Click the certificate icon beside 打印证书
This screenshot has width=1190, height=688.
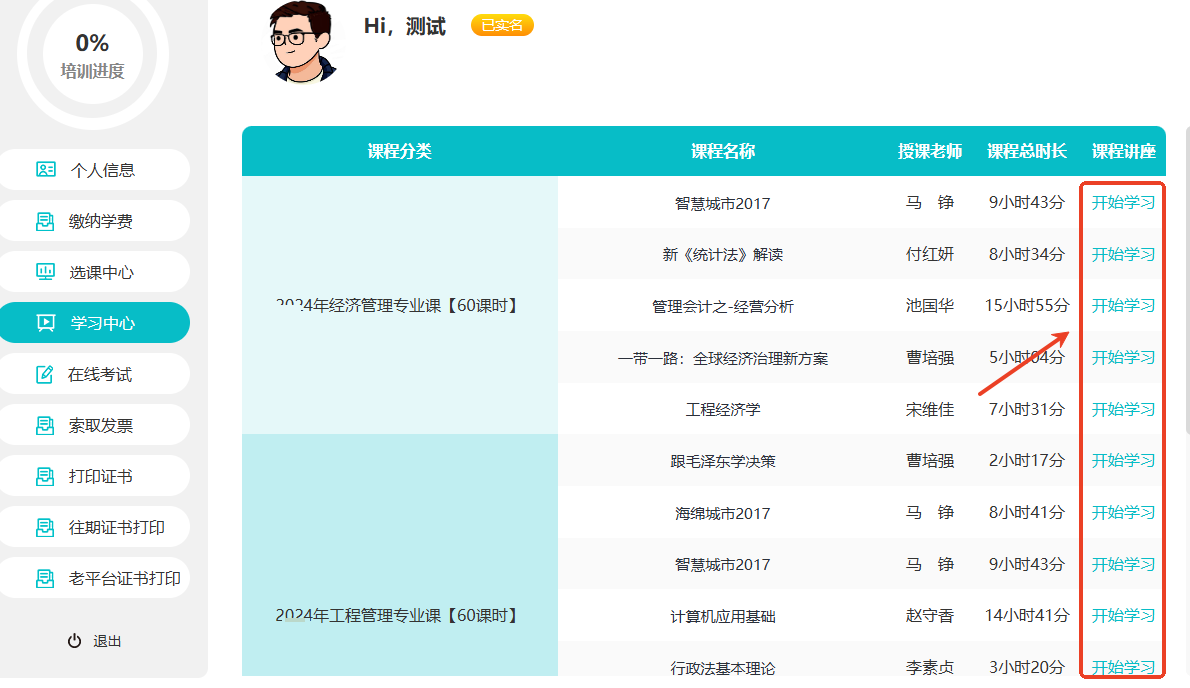tap(46, 477)
